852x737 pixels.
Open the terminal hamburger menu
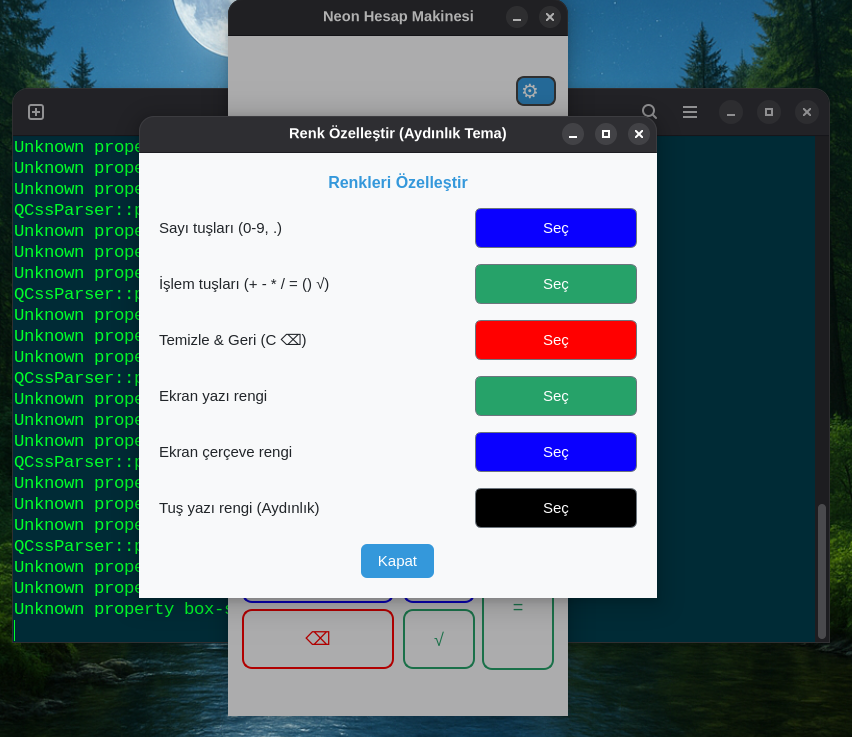click(x=690, y=112)
